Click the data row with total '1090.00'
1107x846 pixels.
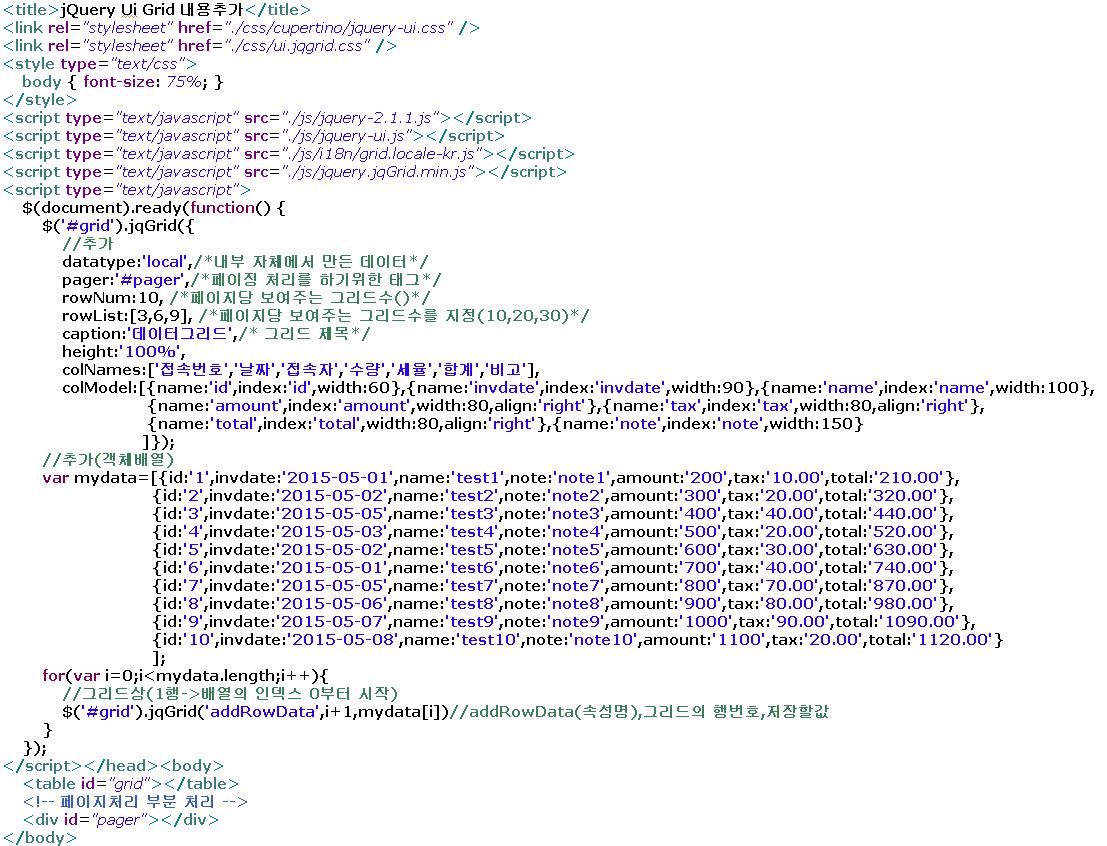[x=564, y=622]
